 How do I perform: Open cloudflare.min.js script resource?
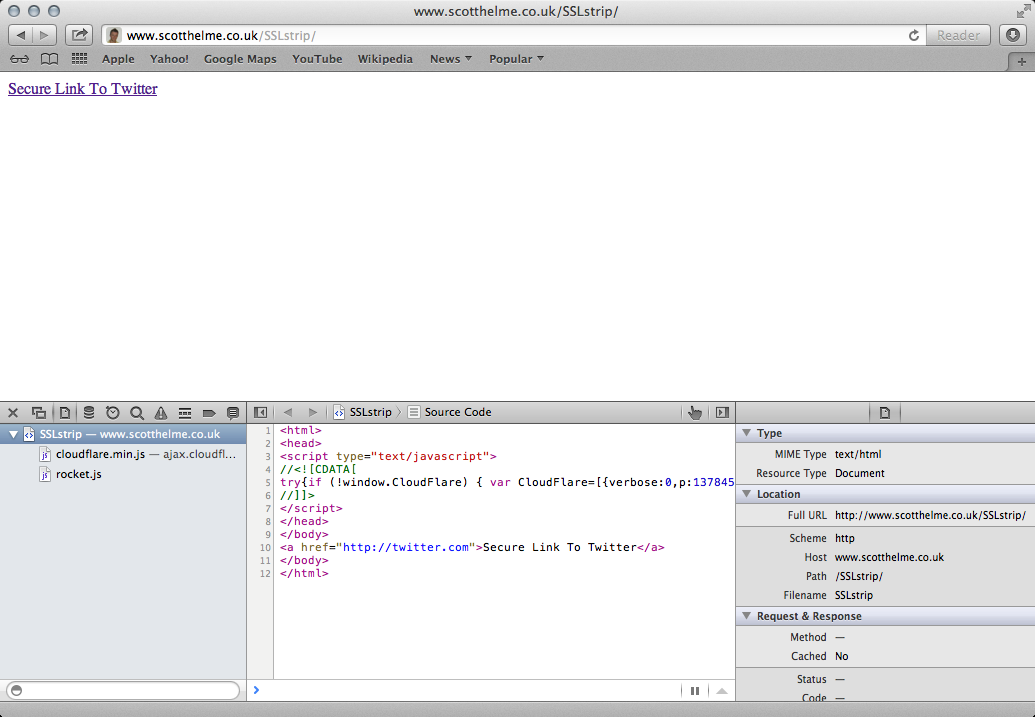click(123, 454)
